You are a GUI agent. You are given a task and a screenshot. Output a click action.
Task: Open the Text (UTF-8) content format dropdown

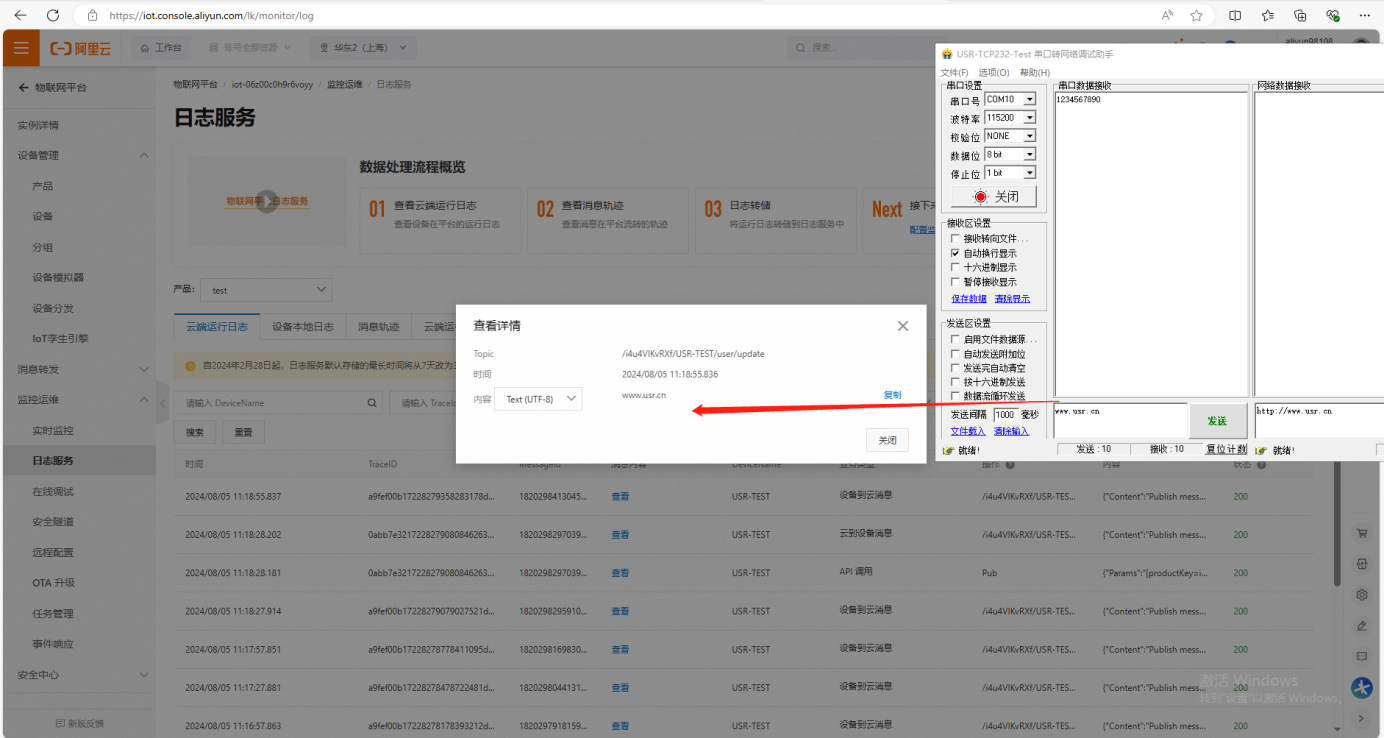pos(540,399)
